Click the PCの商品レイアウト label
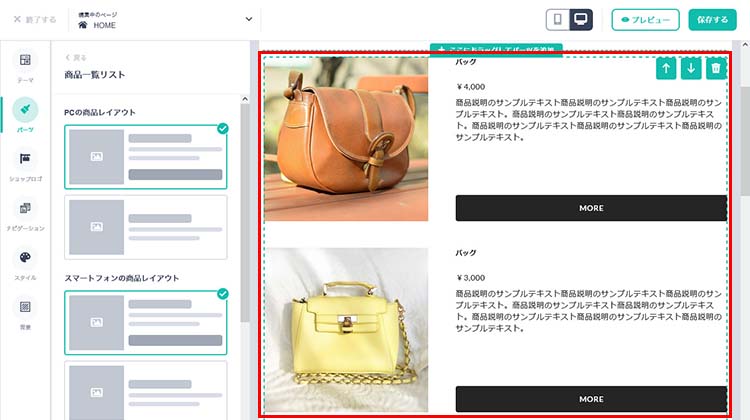 pos(100,112)
